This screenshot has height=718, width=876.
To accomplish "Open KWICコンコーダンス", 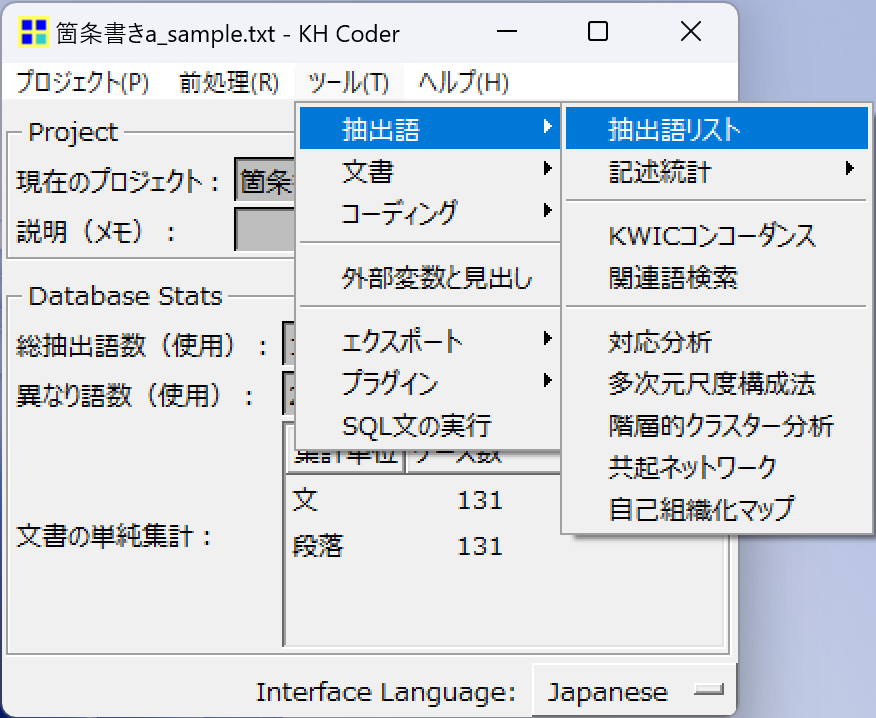I will coord(717,235).
